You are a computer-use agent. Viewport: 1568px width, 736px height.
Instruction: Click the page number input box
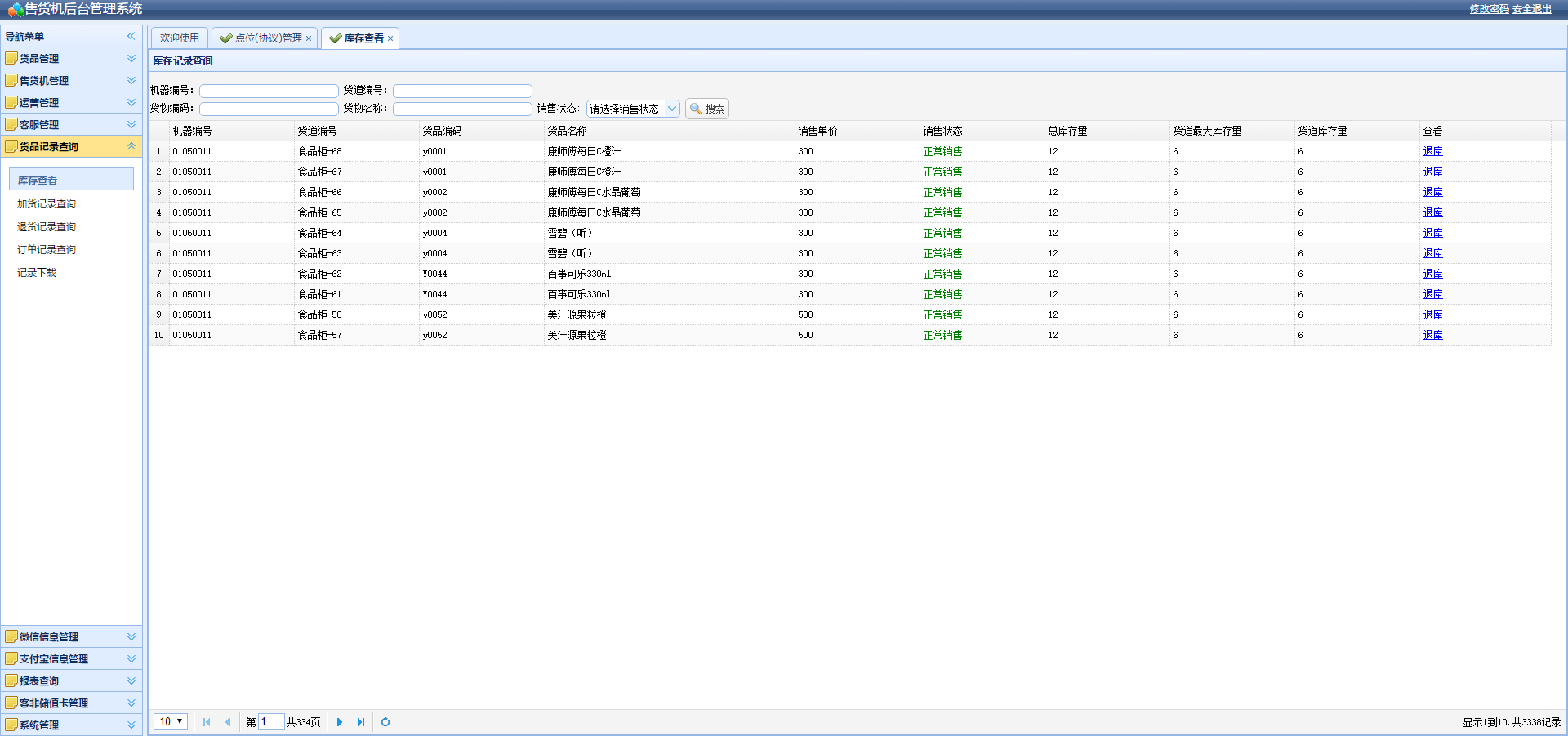[271, 722]
